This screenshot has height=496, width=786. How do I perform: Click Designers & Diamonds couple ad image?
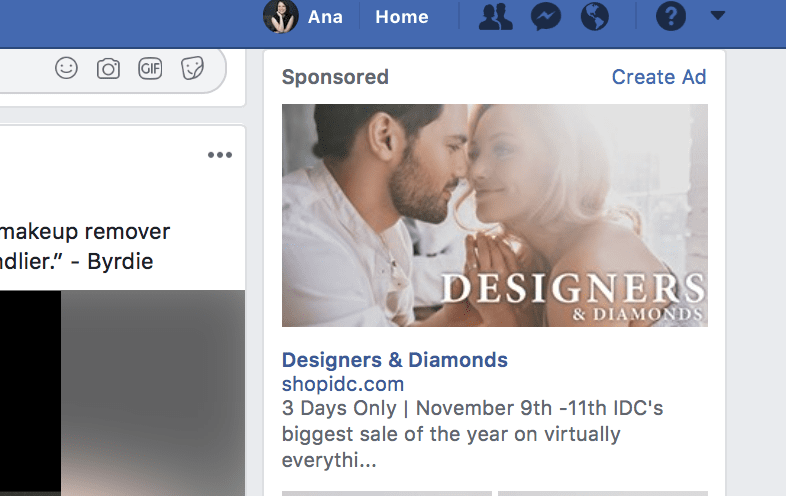click(495, 215)
